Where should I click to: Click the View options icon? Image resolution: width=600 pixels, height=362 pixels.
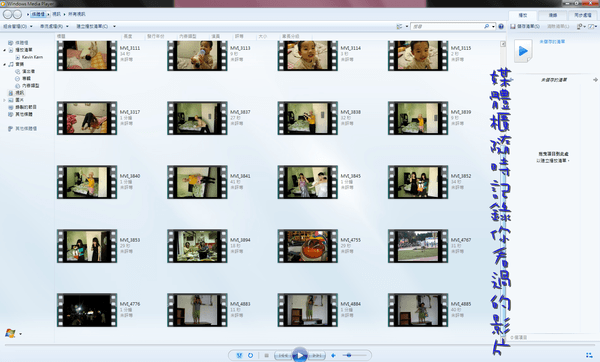click(399, 26)
